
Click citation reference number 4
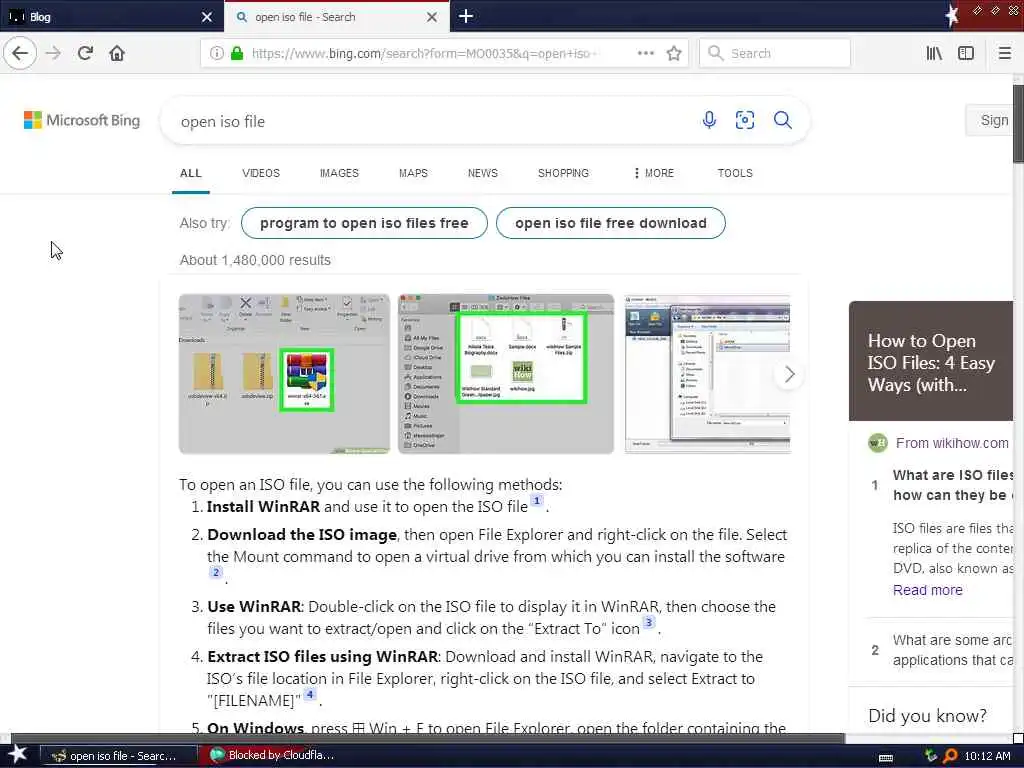tap(310, 694)
